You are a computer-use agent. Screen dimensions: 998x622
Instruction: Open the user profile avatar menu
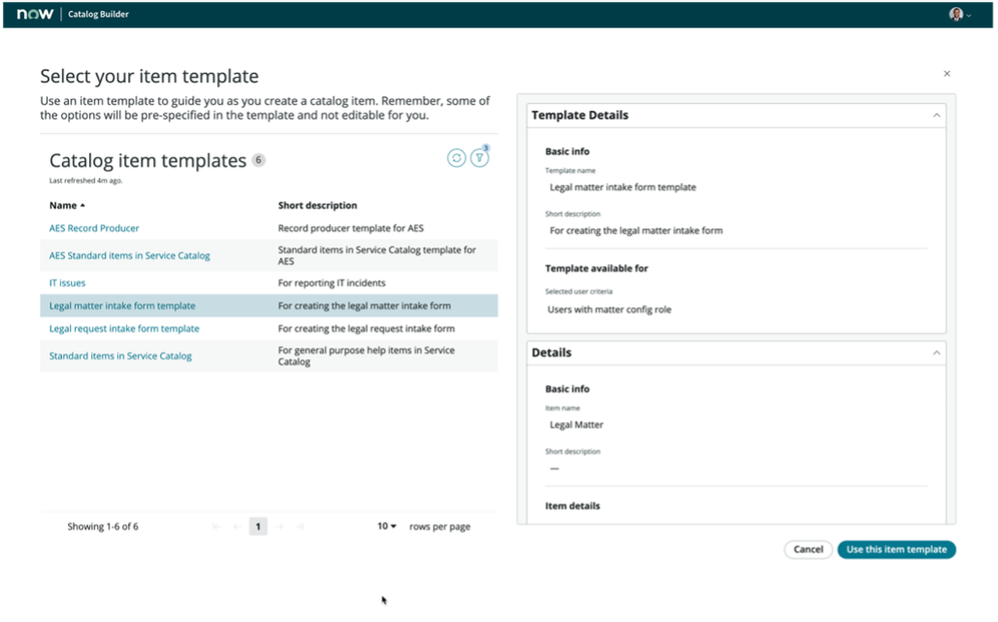coord(958,14)
